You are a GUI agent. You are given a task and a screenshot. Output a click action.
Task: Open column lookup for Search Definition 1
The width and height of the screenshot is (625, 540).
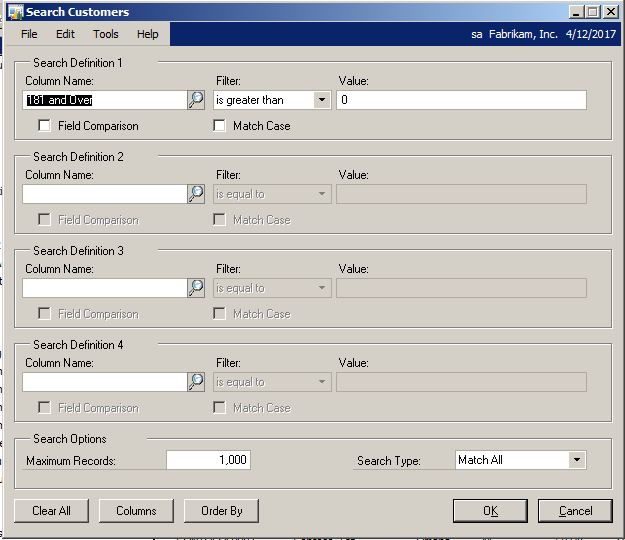[196, 100]
